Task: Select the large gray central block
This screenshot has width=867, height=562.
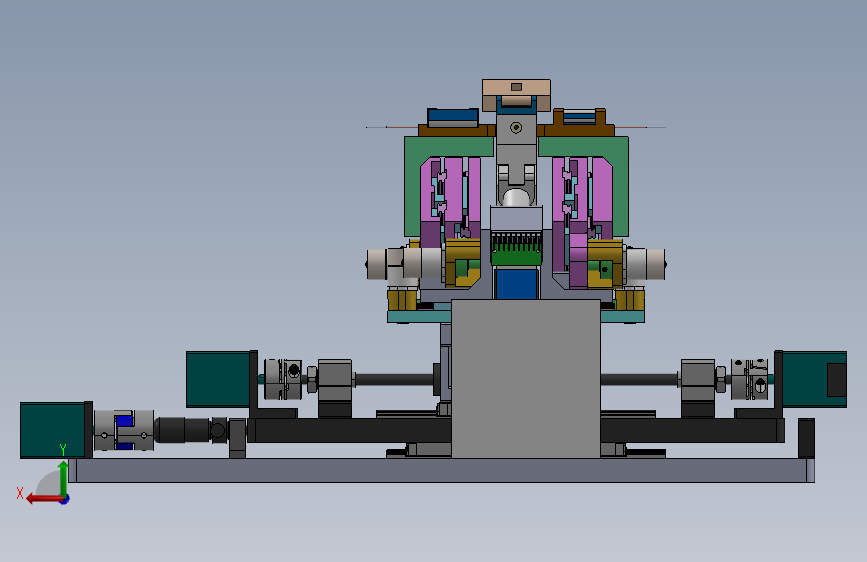Action: (526, 379)
